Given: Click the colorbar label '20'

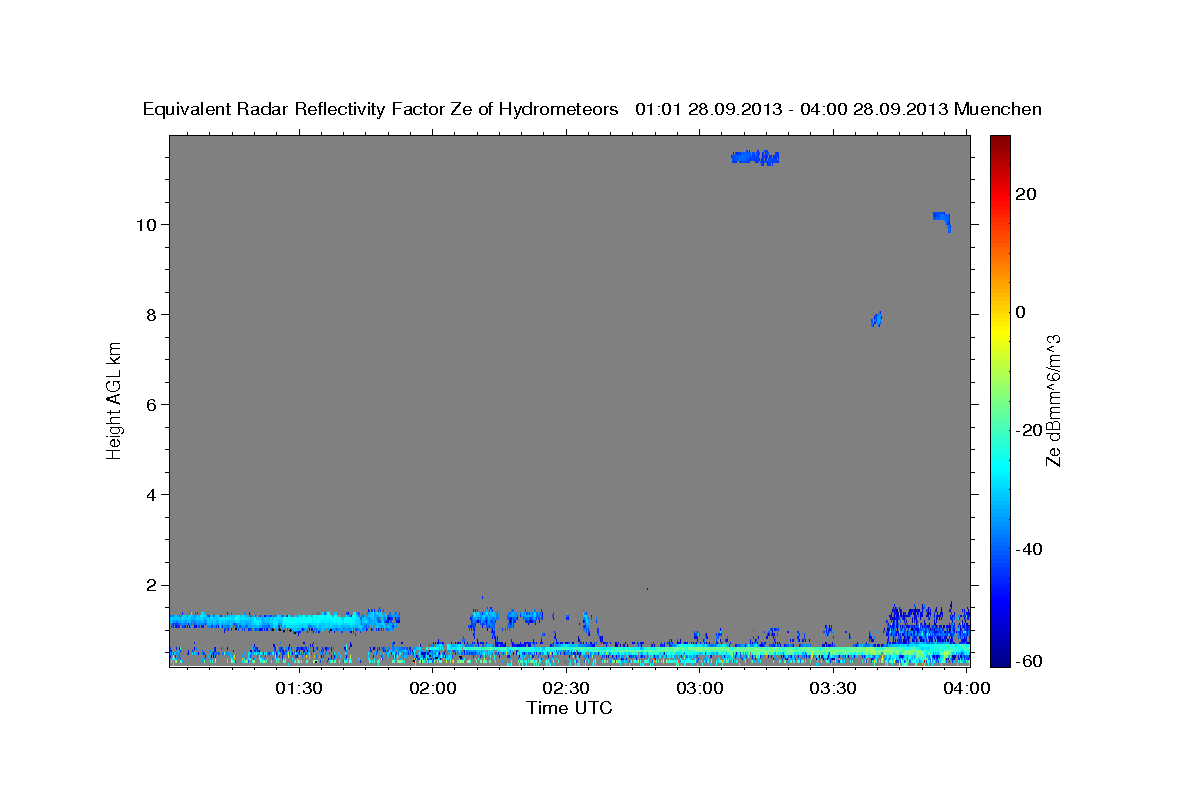Looking at the screenshot, I should (1025, 194).
